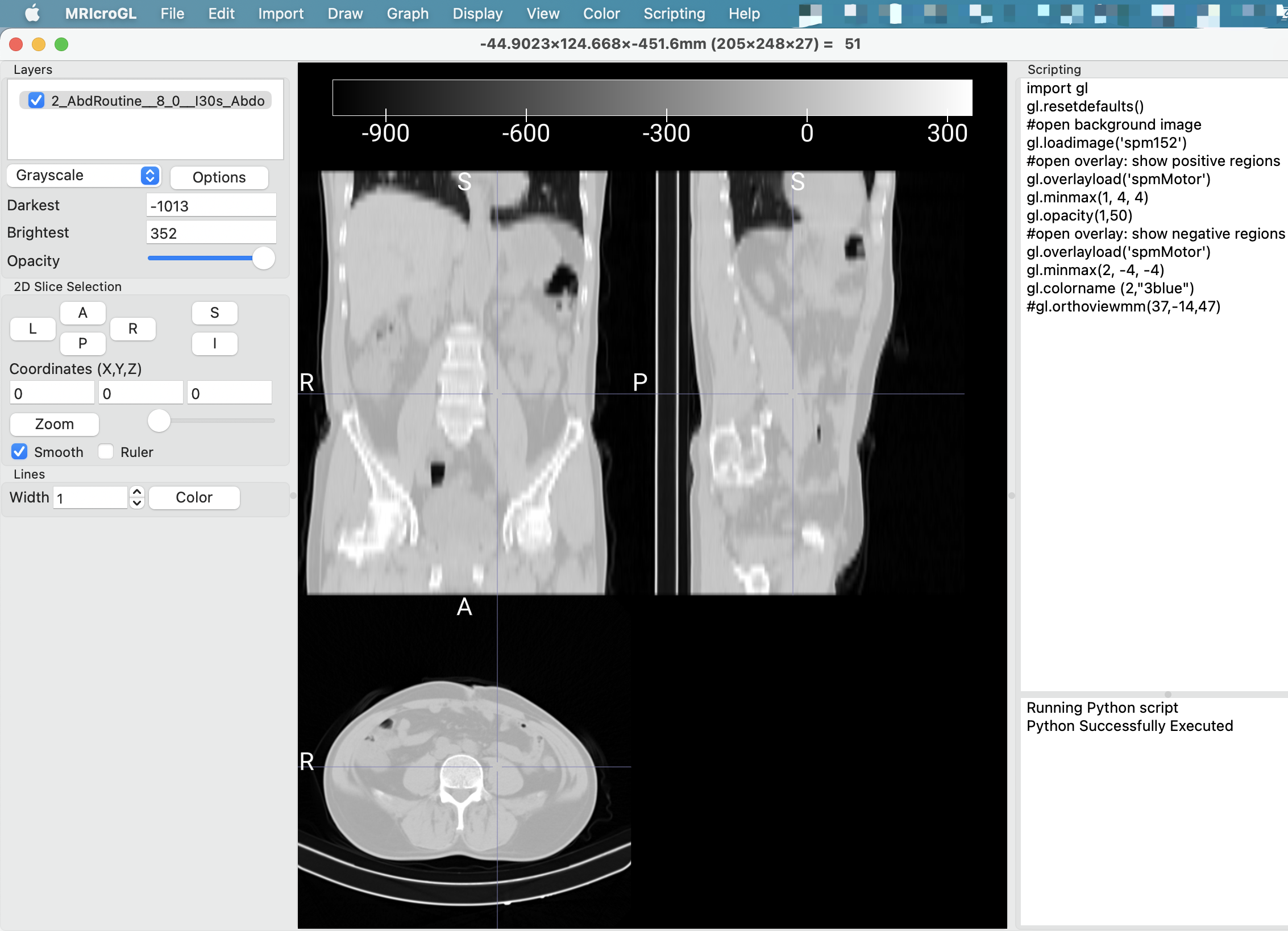The height and width of the screenshot is (931, 1288).
Task: Click the layer Options button
Action: [219, 177]
